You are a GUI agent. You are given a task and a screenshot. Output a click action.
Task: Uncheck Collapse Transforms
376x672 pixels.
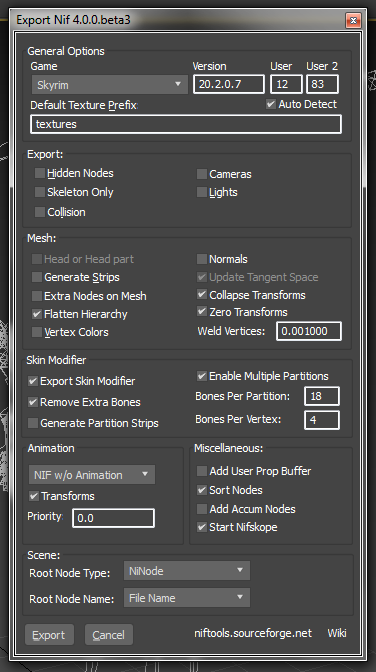point(202,294)
